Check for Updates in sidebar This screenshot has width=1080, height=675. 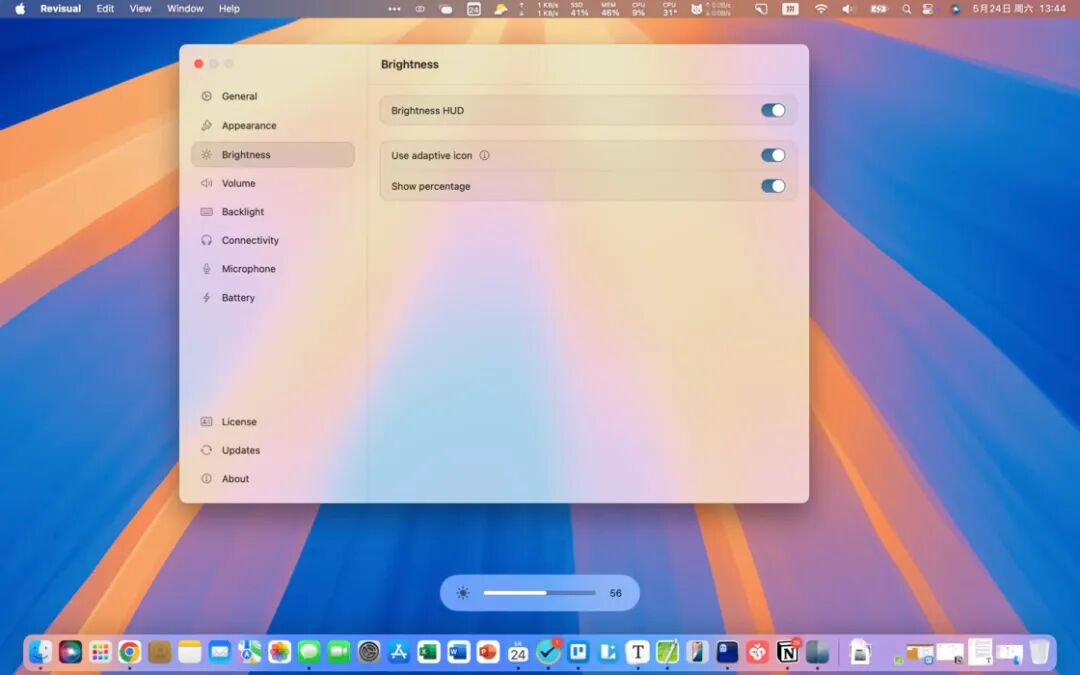[273, 450]
